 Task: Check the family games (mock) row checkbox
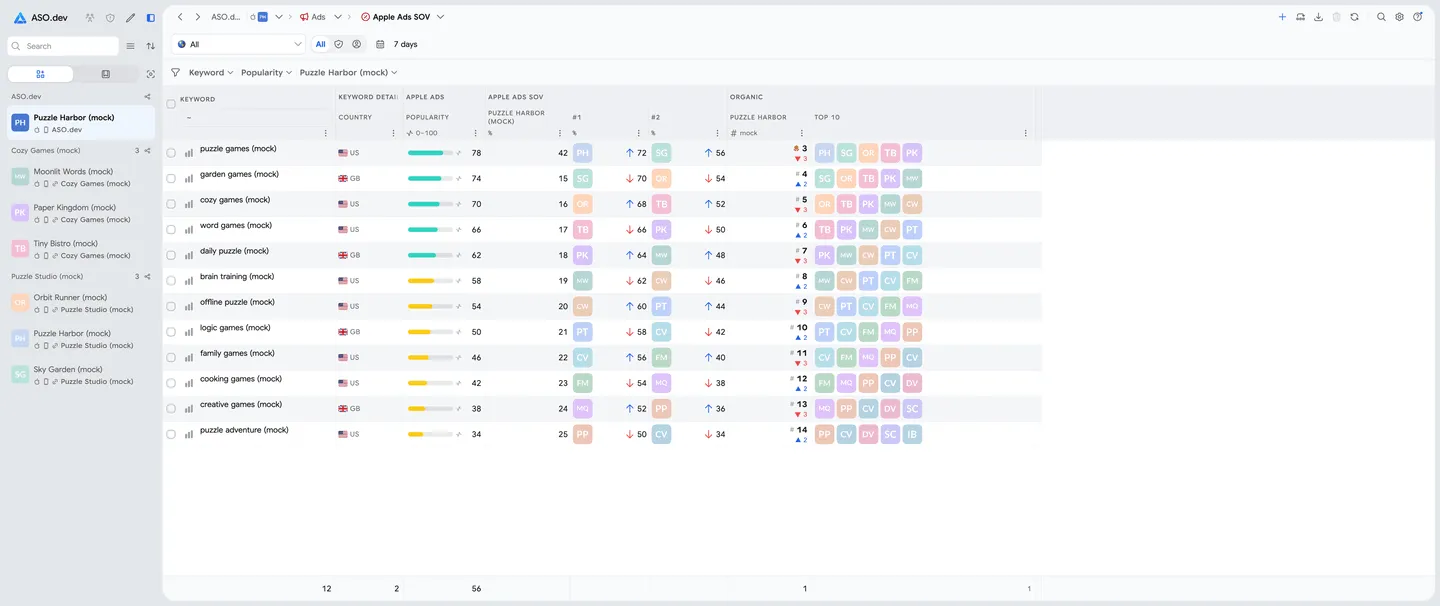click(x=171, y=358)
